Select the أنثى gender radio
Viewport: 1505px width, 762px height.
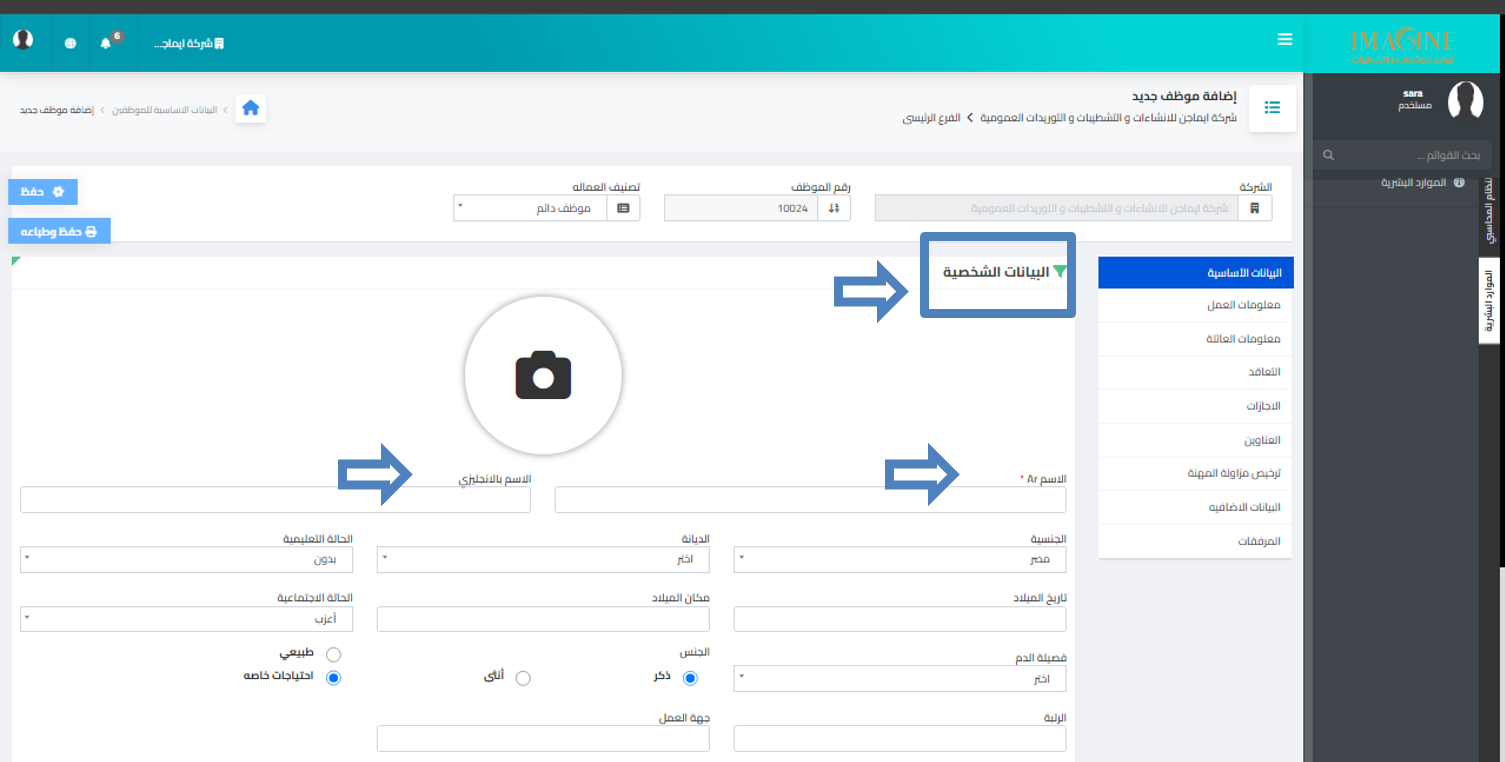[522, 678]
